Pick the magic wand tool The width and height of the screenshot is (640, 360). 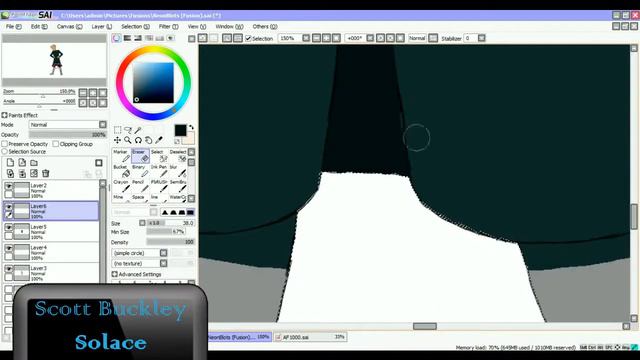(138, 130)
